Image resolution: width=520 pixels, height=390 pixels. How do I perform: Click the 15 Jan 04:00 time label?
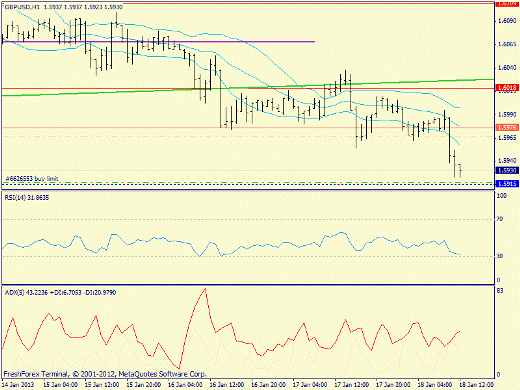61,385
